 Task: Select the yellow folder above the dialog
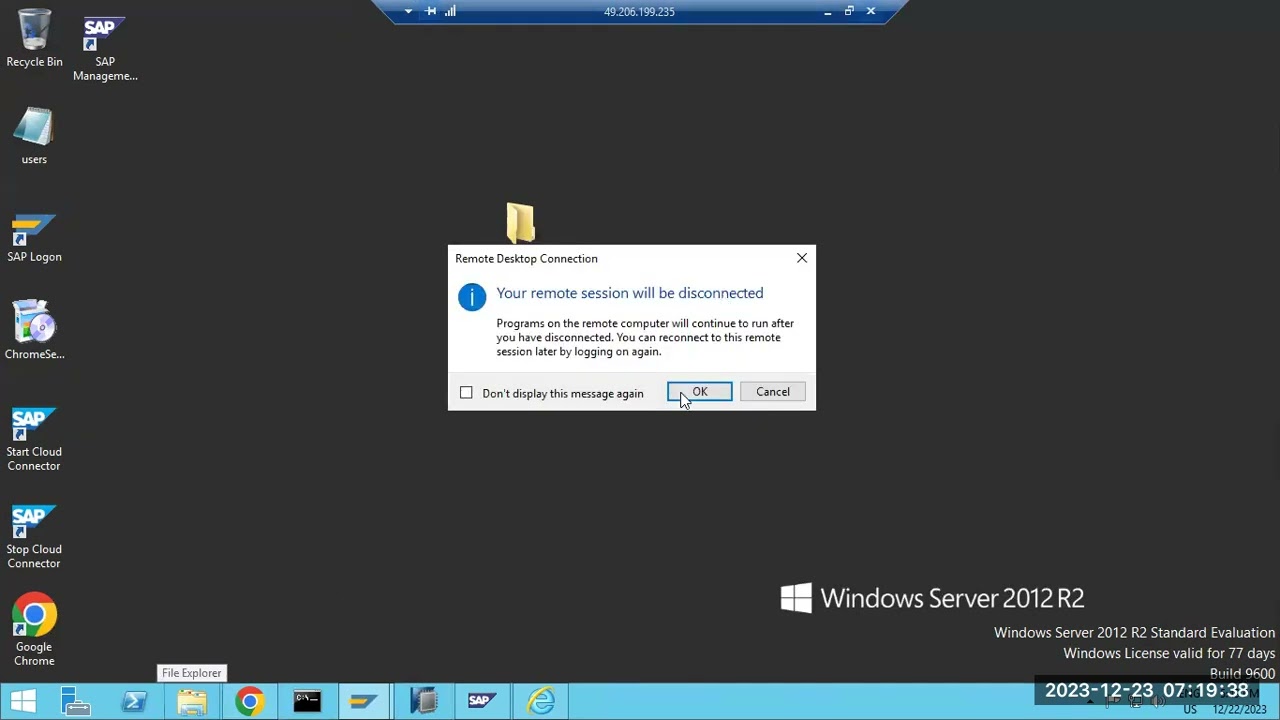[520, 222]
